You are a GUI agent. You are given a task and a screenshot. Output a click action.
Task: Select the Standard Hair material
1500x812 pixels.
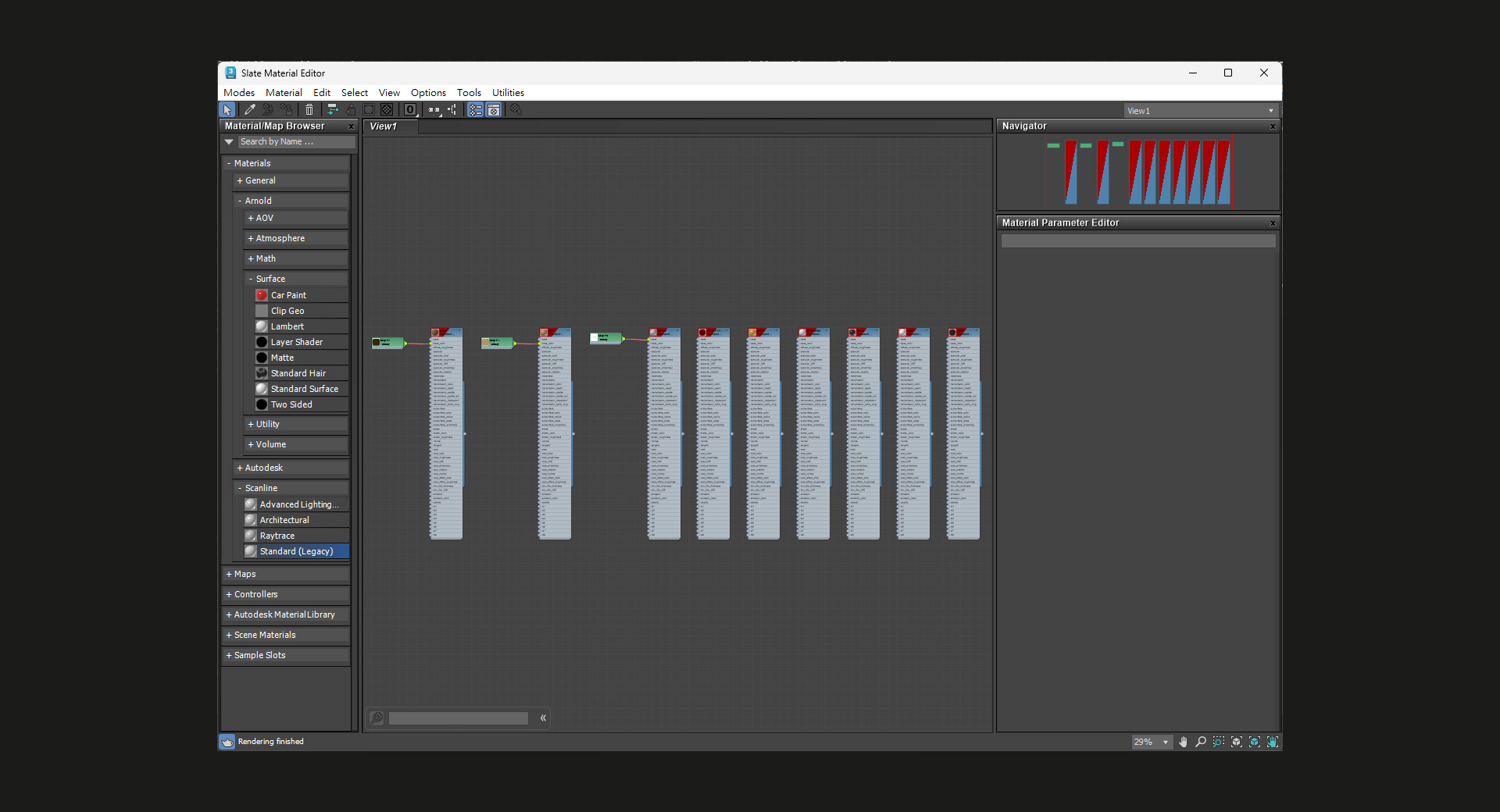tap(301, 373)
